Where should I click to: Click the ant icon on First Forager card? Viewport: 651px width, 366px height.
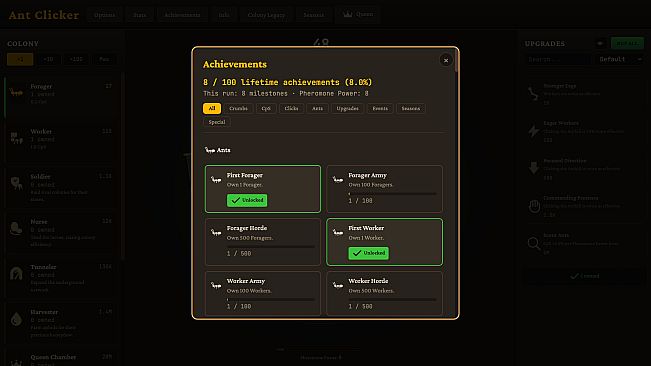[x=216, y=180]
